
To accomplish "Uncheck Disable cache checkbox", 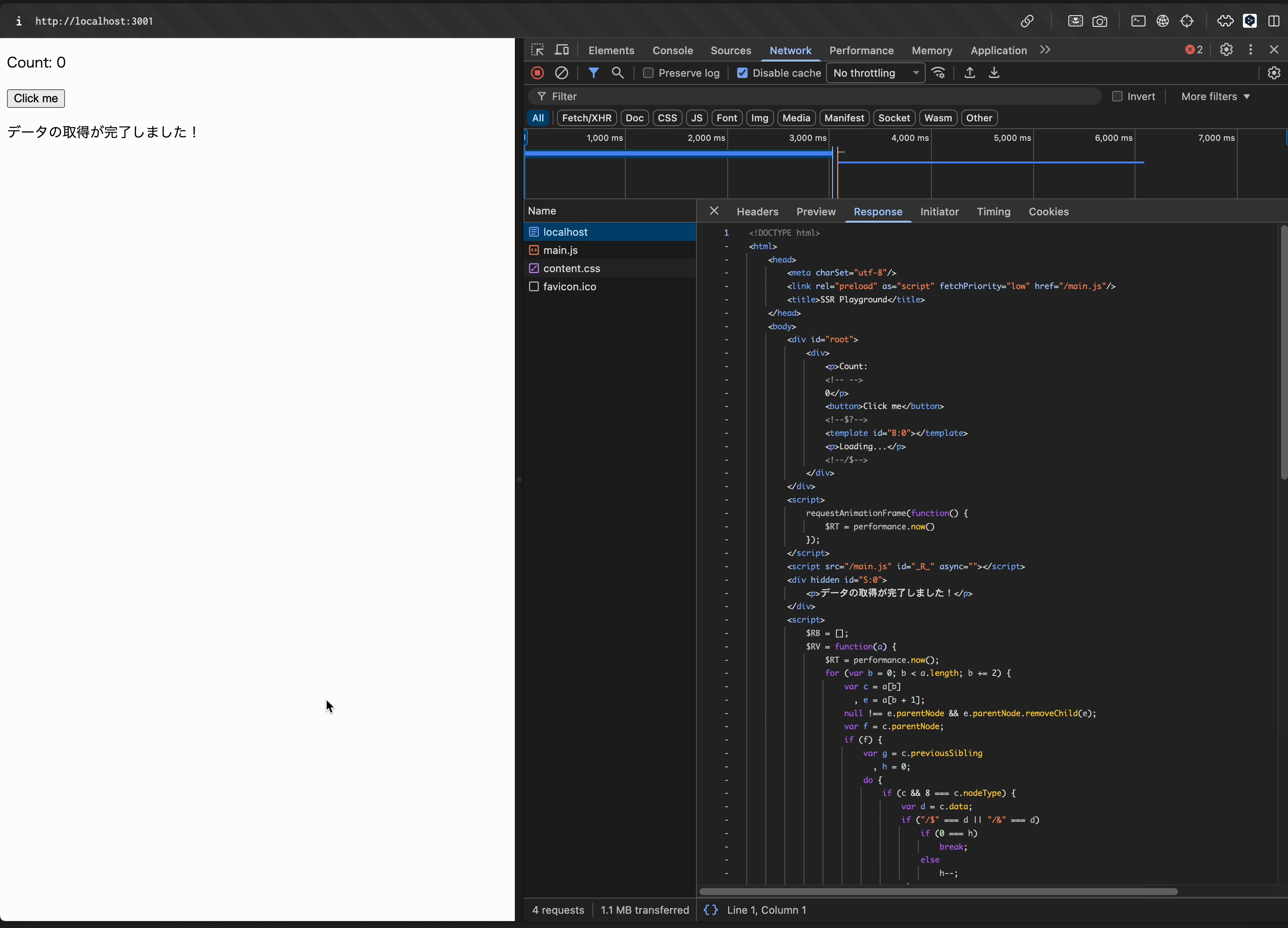I will [742, 73].
